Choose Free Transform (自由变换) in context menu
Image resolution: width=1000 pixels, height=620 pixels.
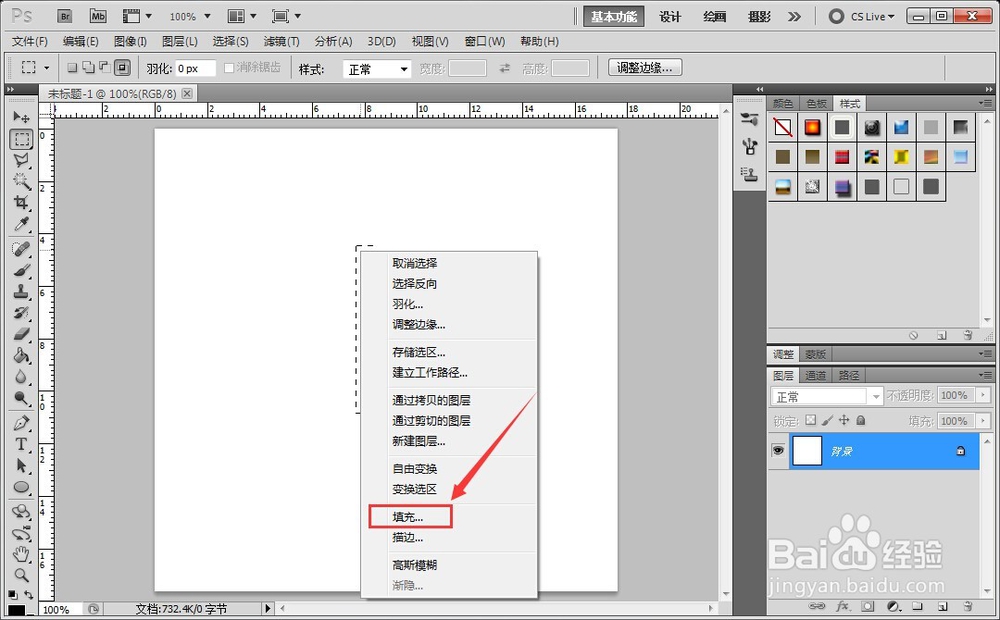coord(415,469)
